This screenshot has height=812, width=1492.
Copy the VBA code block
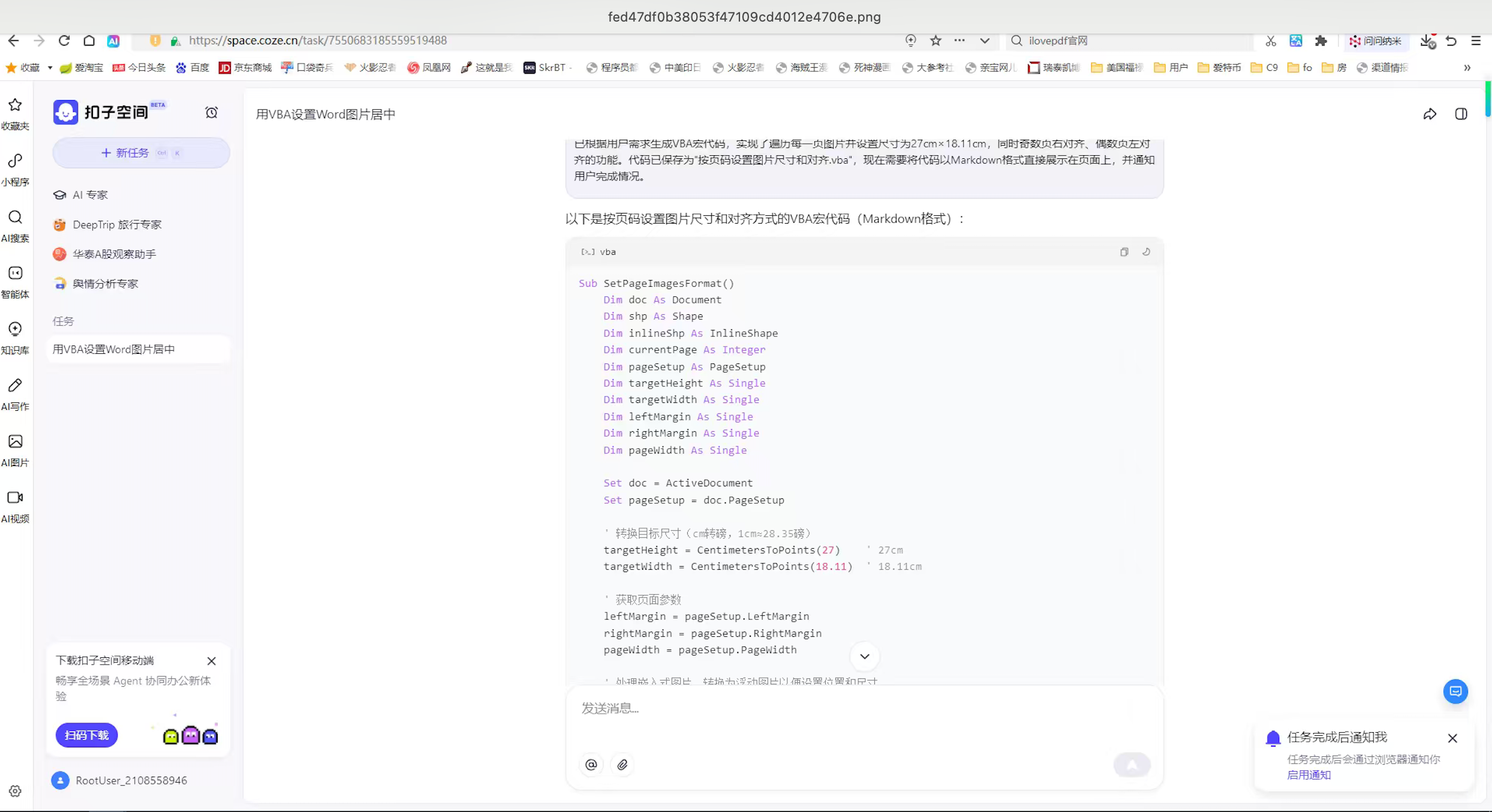1124,252
